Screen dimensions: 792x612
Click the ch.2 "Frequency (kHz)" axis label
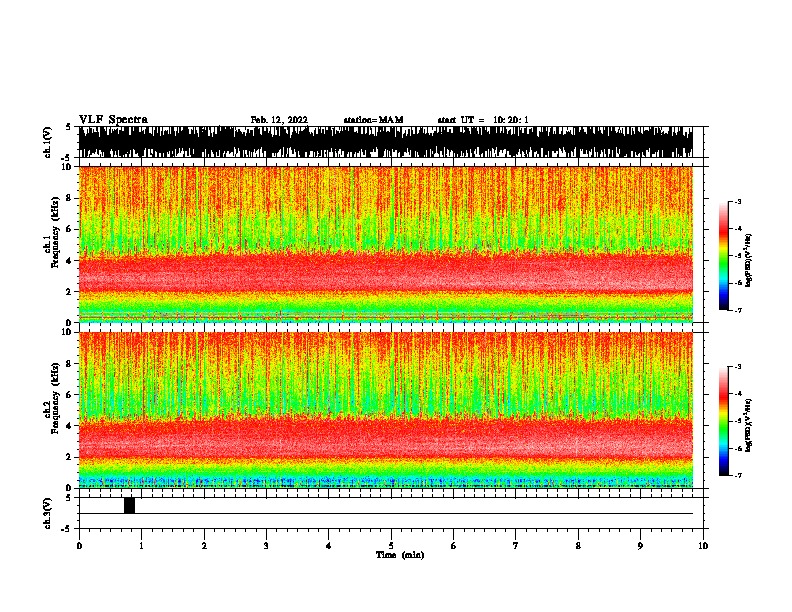pyautogui.click(x=55, y=397)
